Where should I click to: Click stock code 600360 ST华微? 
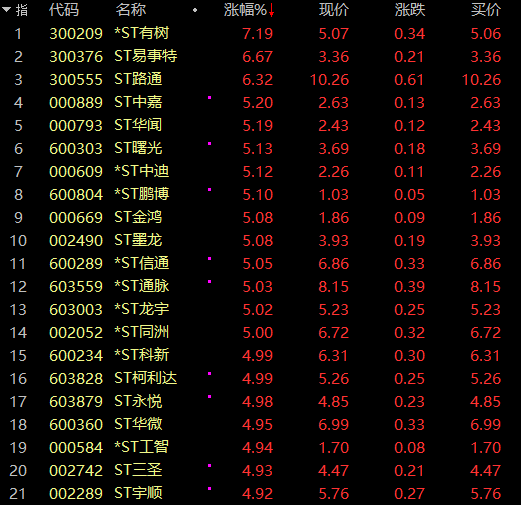[x=76, y=424]
